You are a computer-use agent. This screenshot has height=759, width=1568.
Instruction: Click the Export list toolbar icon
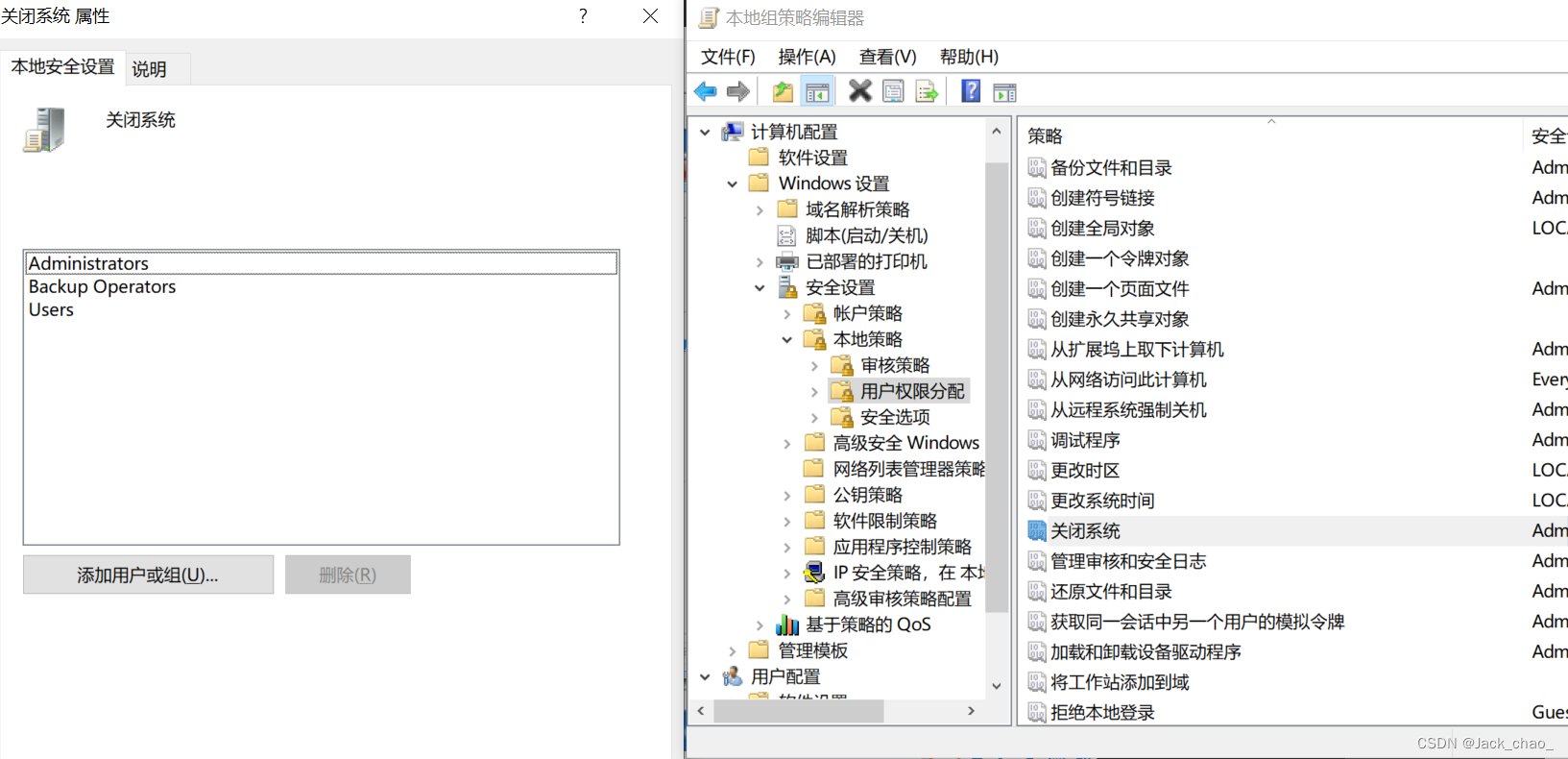click(x=927, y=92)
